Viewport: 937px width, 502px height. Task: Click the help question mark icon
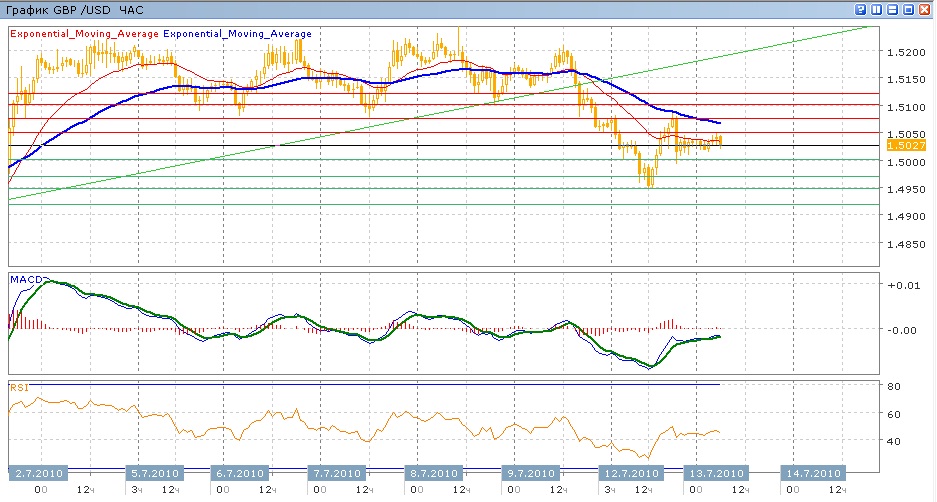tap(860, 9)
